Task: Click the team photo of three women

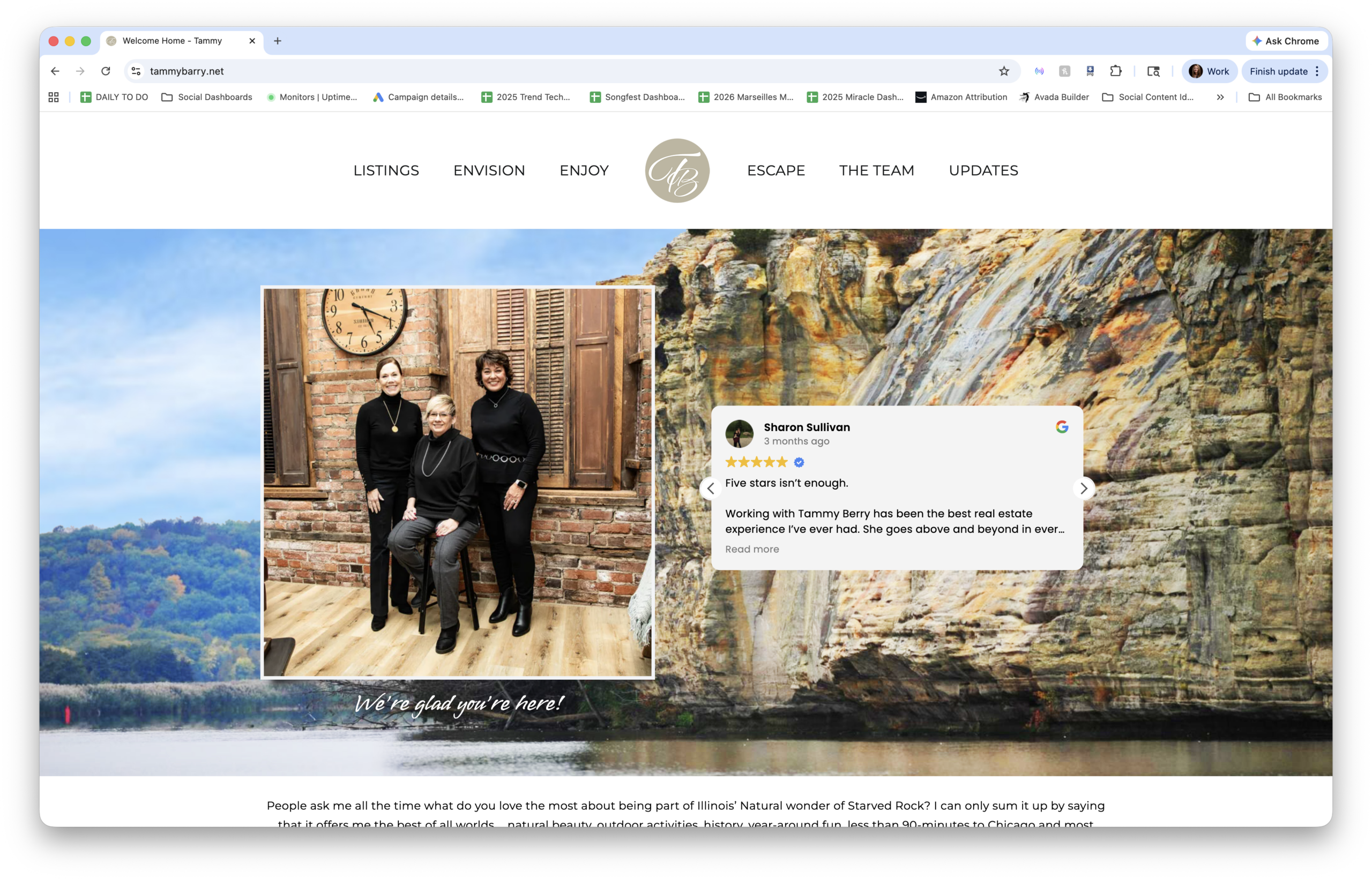Action: click(x=457, y=482)
